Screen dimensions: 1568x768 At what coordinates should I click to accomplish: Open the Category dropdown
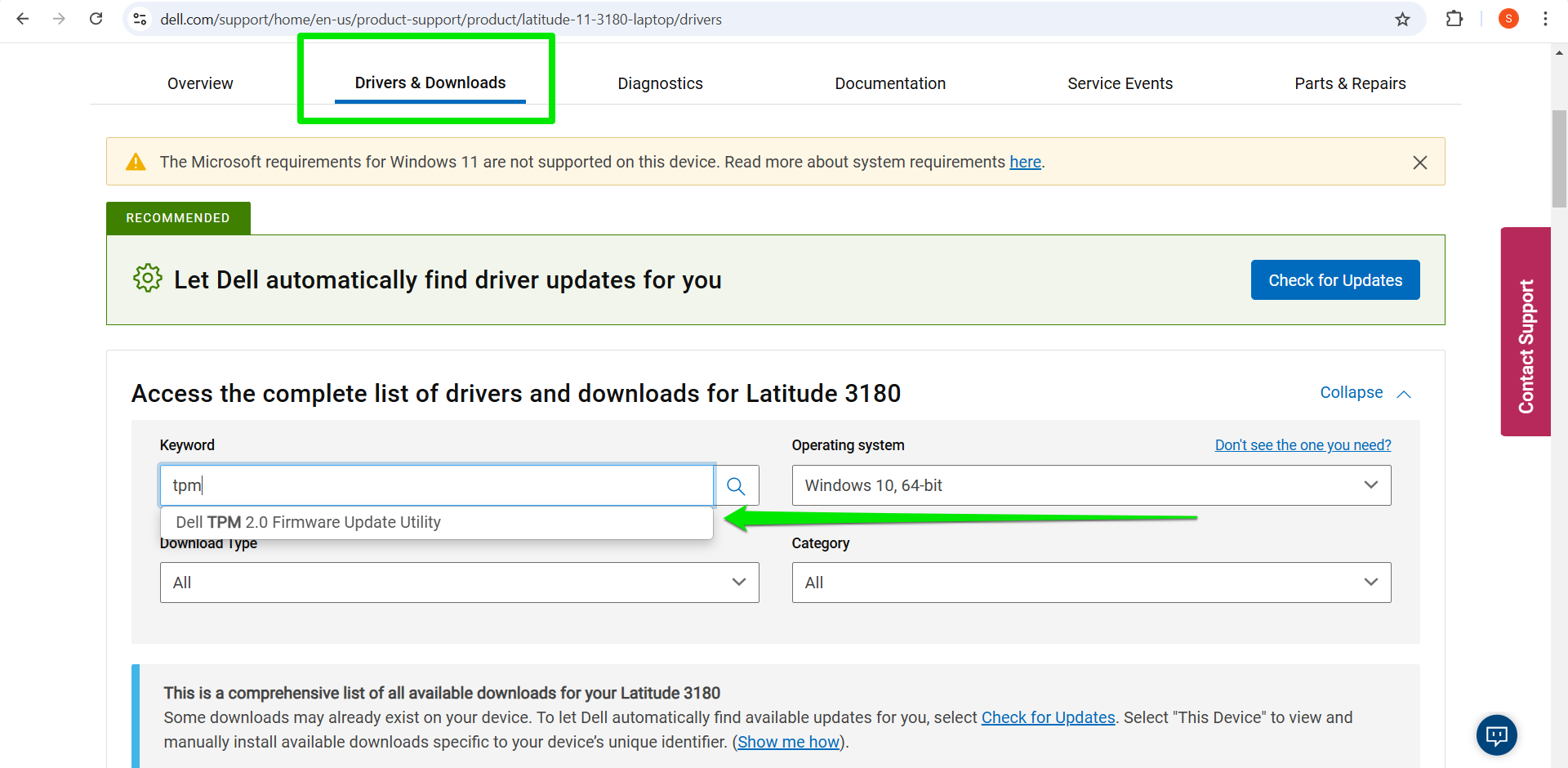click(1091, 583)
